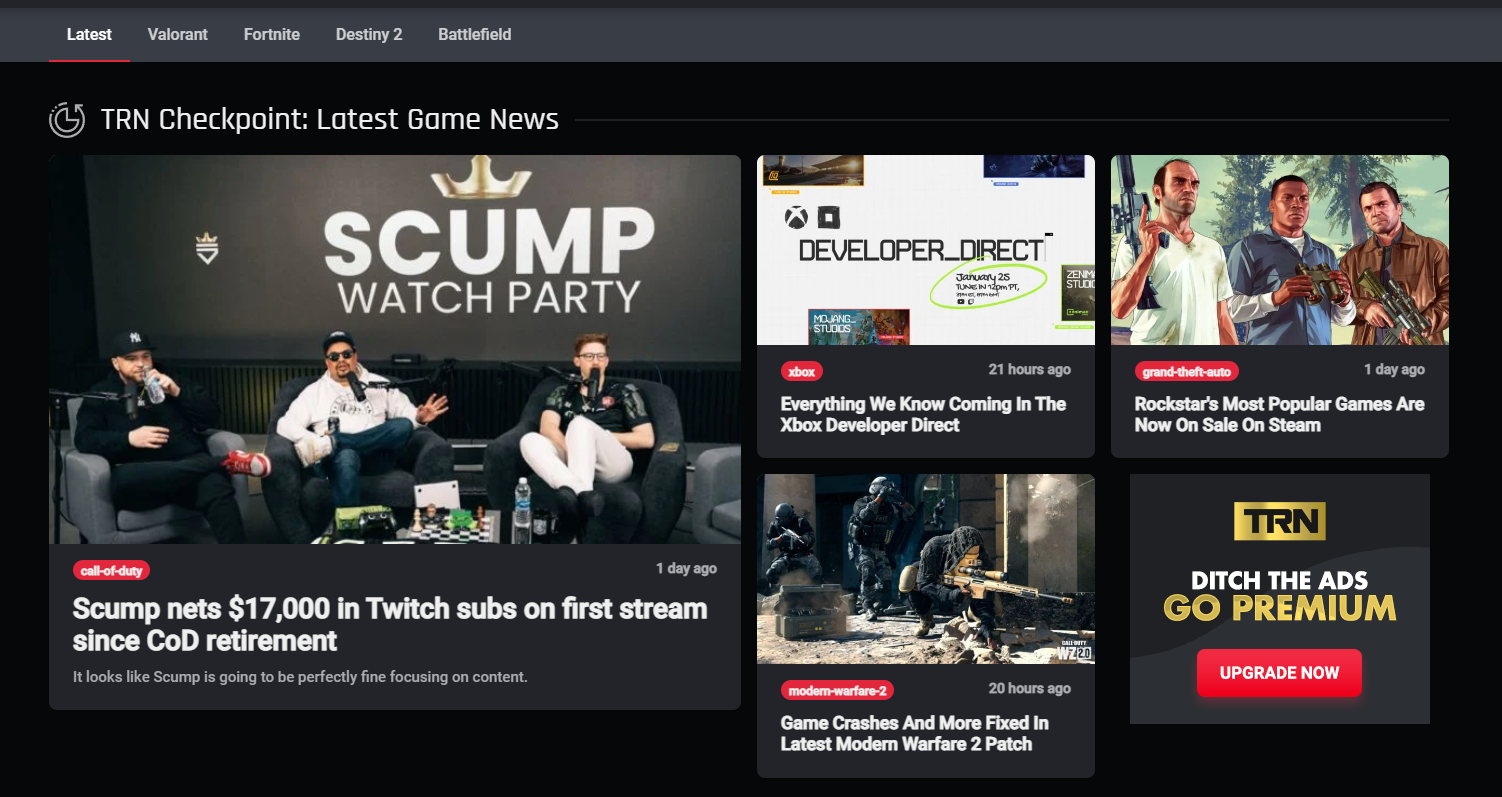Click the '21 hours ago' timestamp
Image resolution: width=1502 pixels, height=797 pixels.
pos(1030,369)
